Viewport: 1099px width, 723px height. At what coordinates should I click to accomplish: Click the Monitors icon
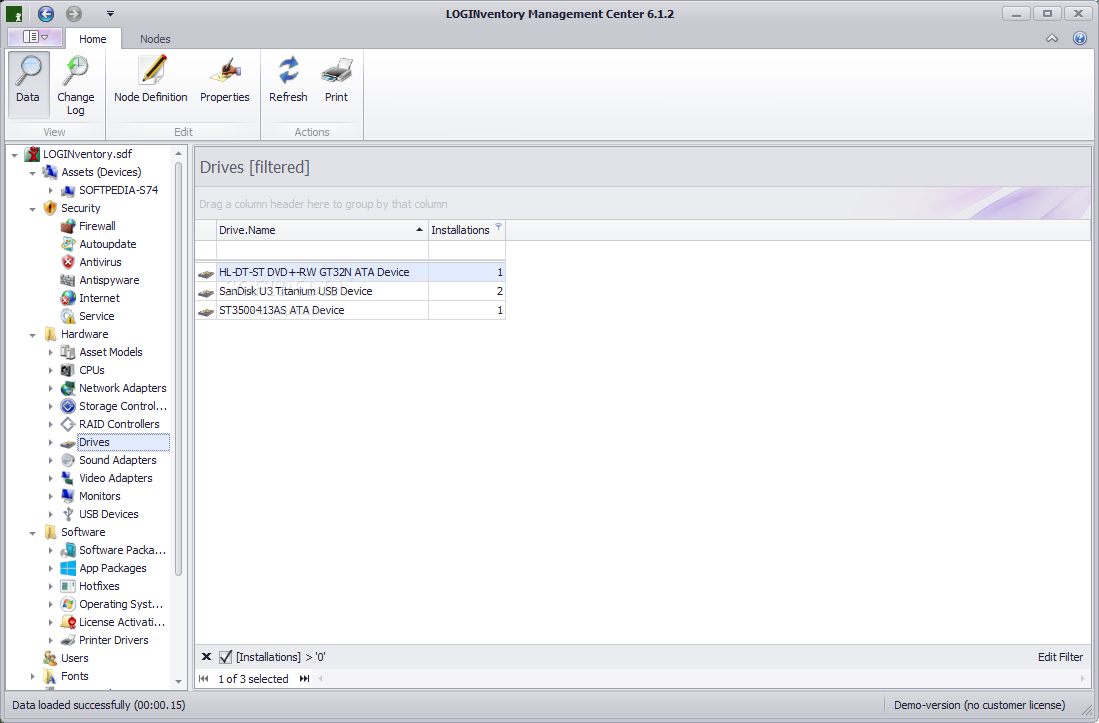coord(68,496)
